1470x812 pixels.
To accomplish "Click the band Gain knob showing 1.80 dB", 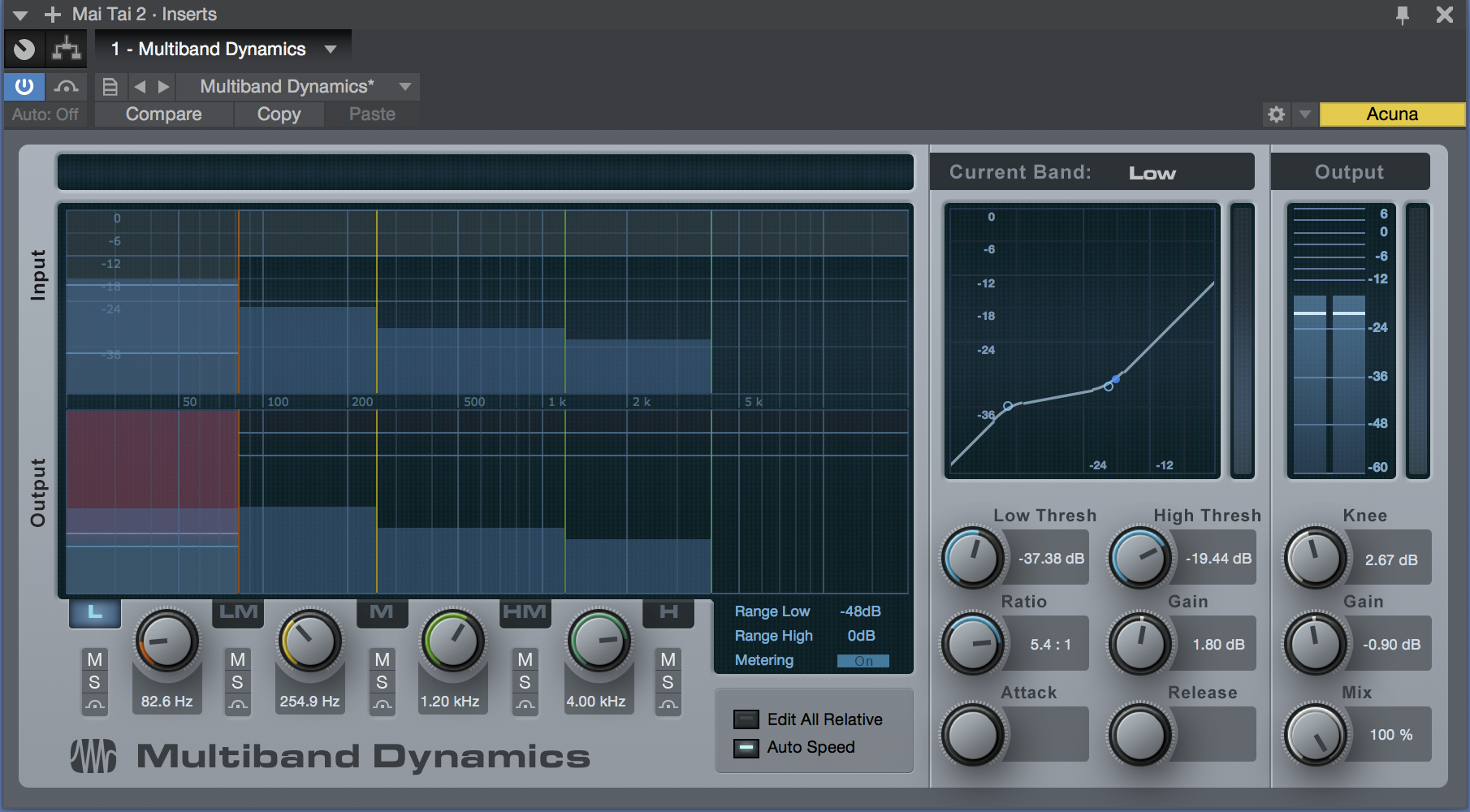I will pos(1140,644).
